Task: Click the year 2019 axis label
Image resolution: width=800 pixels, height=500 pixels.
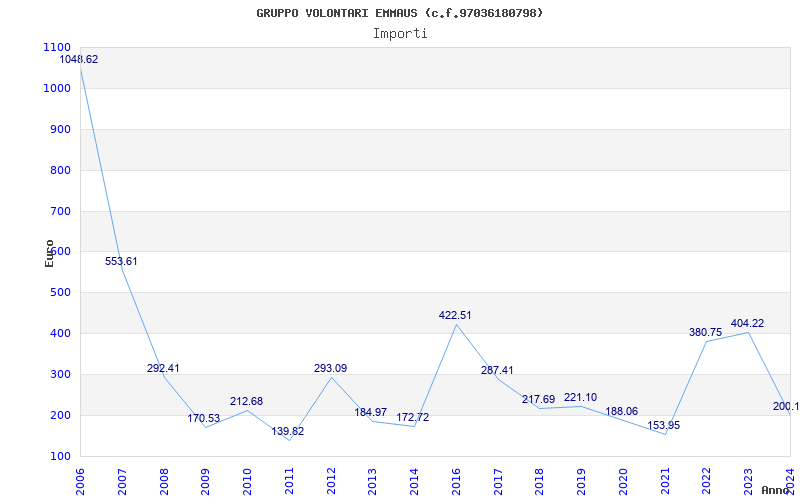Action: point(581,480)
